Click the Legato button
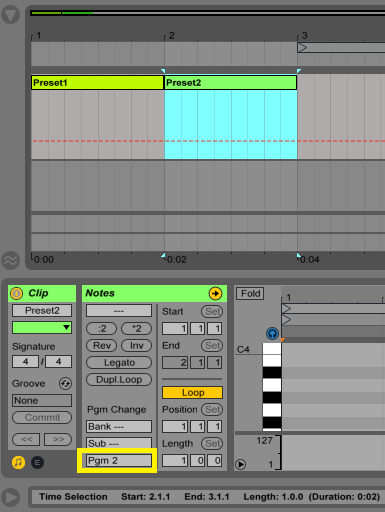 point(119,362)
